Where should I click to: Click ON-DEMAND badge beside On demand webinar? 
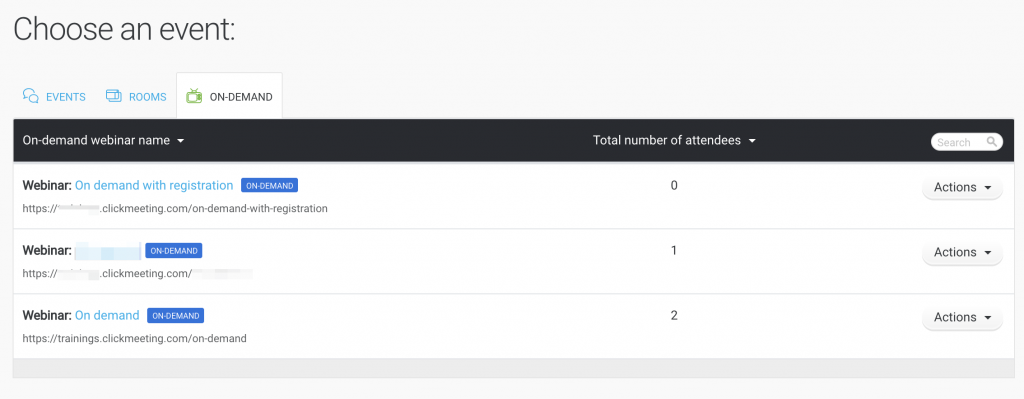176,316
